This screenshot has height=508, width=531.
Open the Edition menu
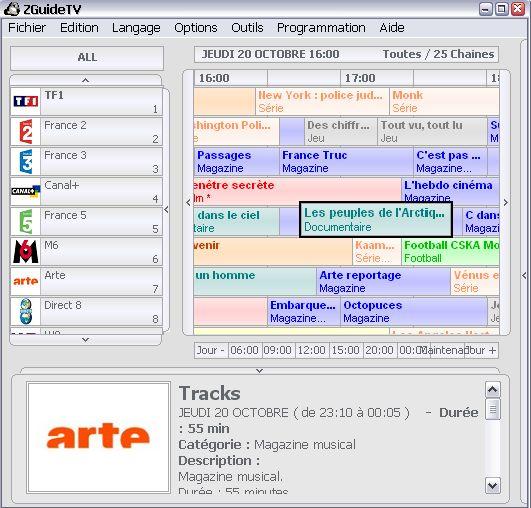[x=79, y=27]
